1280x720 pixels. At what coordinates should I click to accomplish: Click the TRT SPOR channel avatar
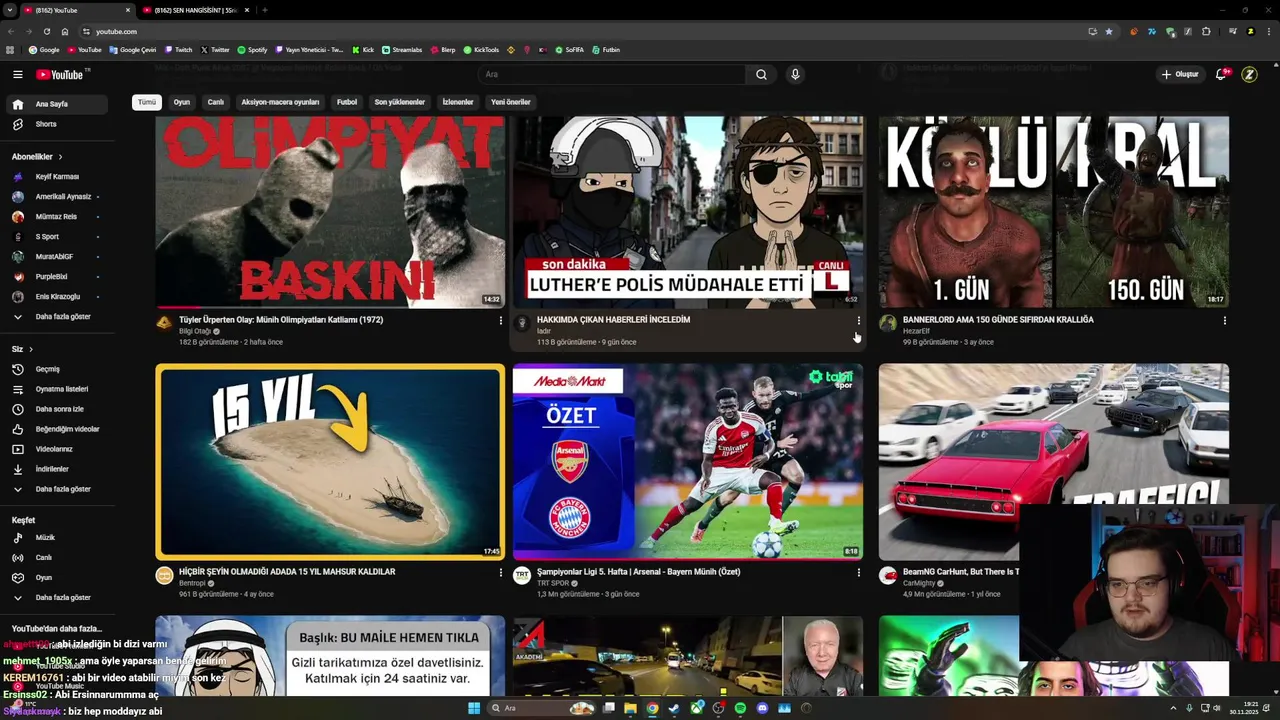pyautogui.click(x=521, y=575)
